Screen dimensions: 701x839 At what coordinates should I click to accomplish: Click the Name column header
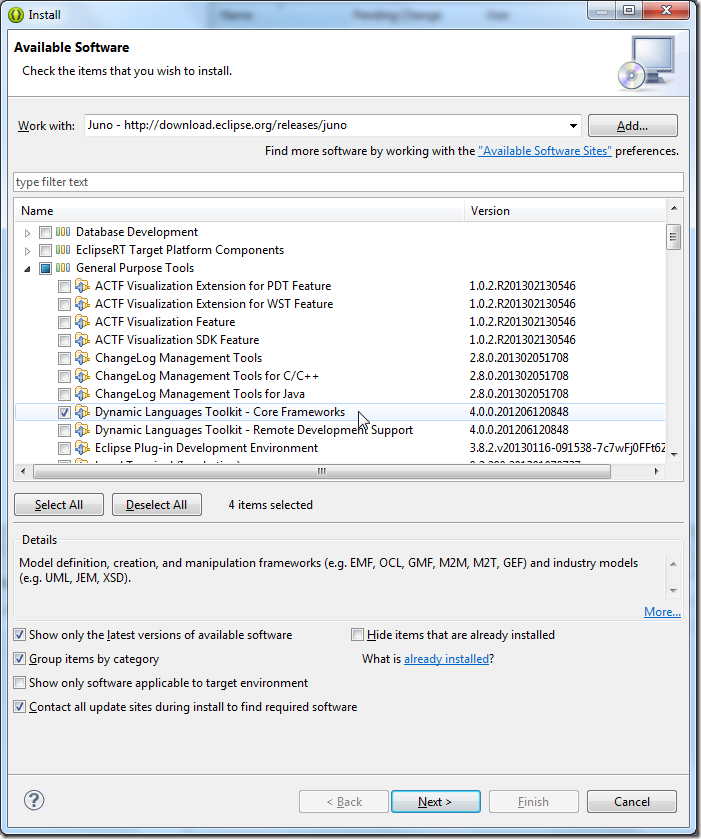click(240, 211)
